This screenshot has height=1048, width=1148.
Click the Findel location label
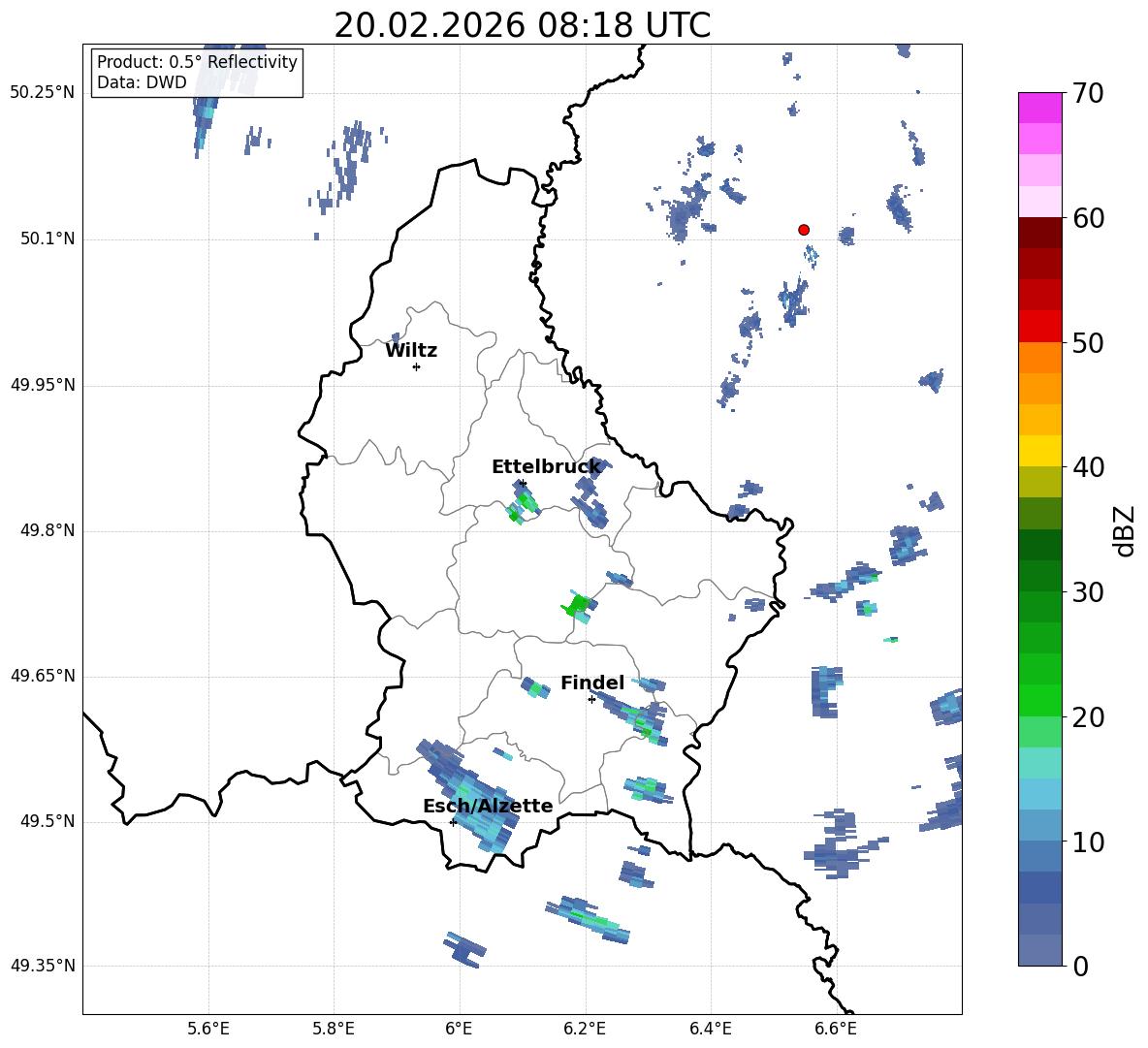click(x=592, y=683)
